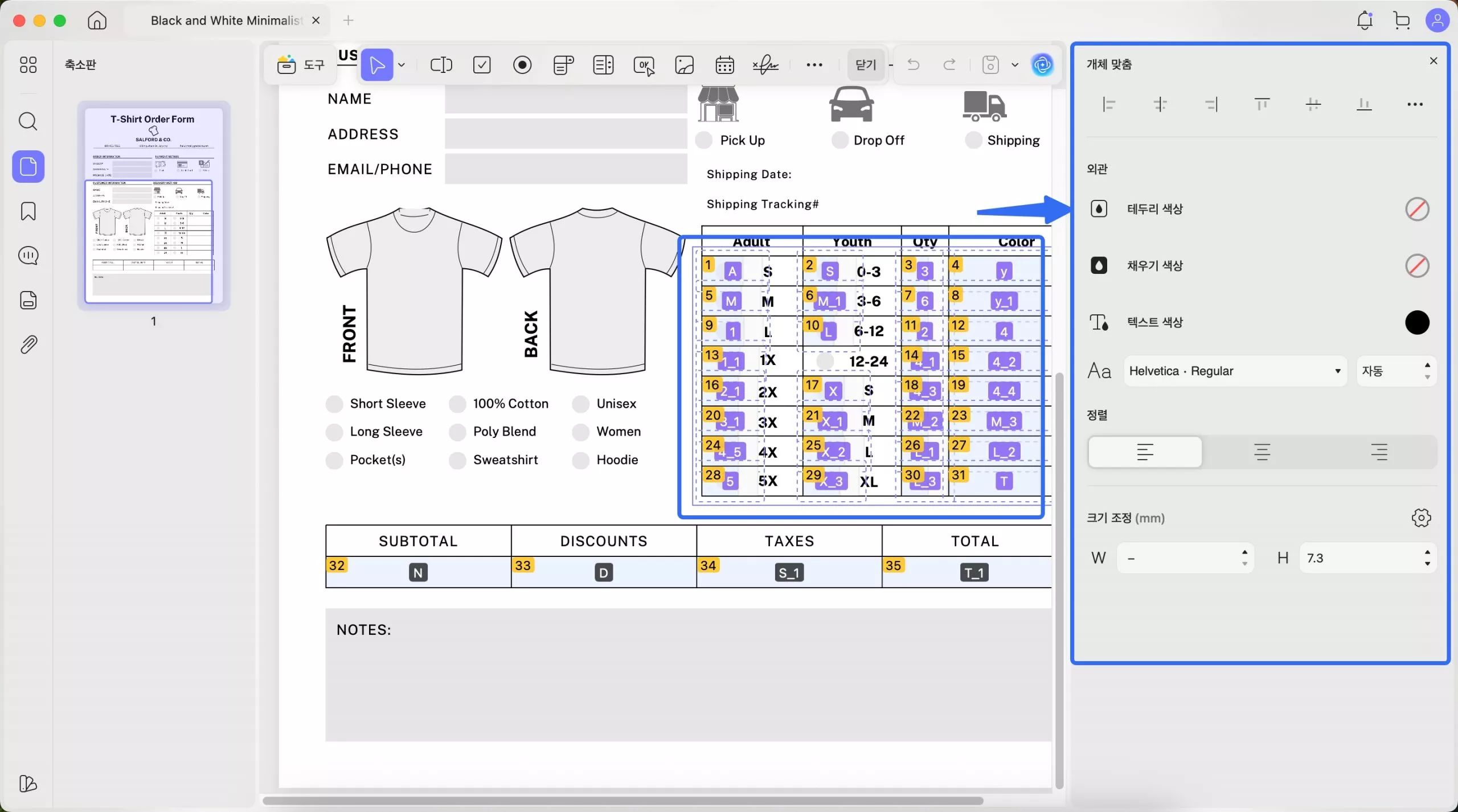Select the Shipping delivery radio button

(x=973, y=140)
